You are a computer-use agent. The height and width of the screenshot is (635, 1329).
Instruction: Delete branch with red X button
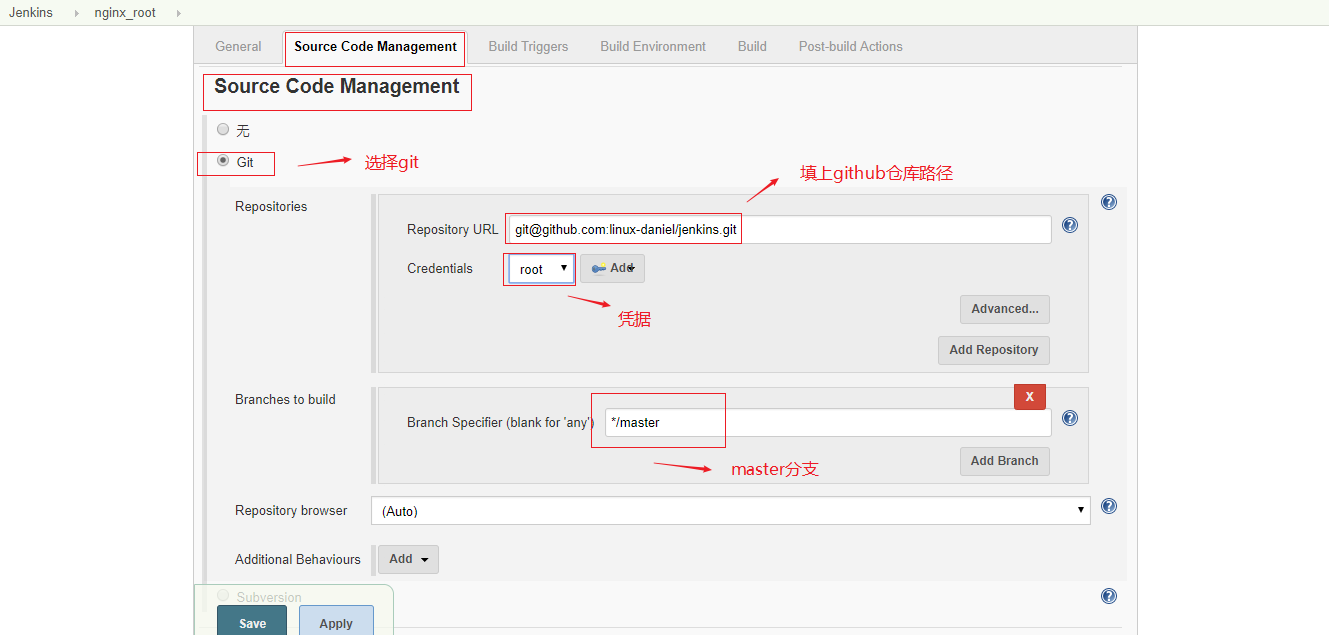coord(1030,397)
